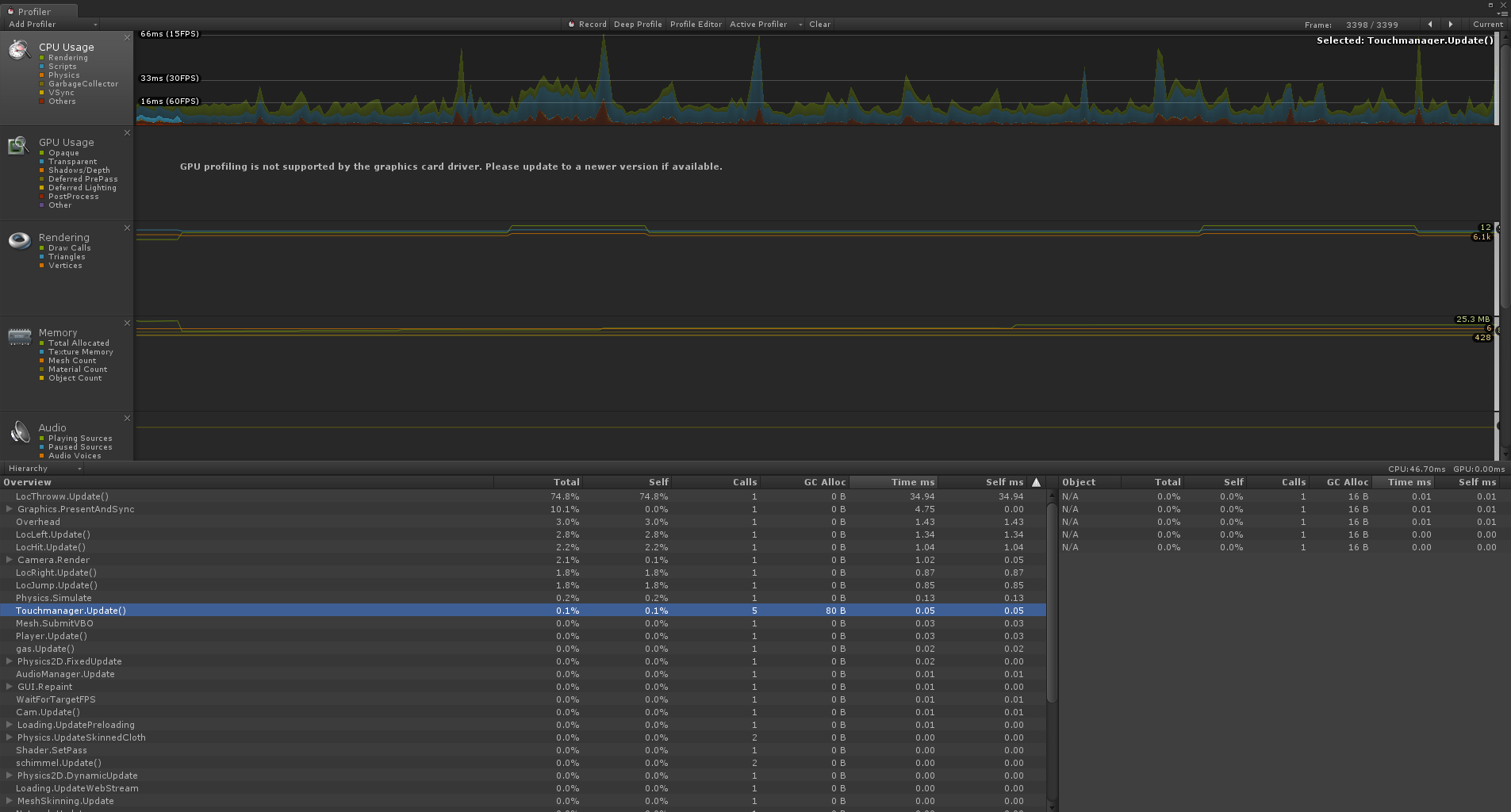
Task: Toggle Playing Sources series in Audio chart
Action: (x=42, y=439)
